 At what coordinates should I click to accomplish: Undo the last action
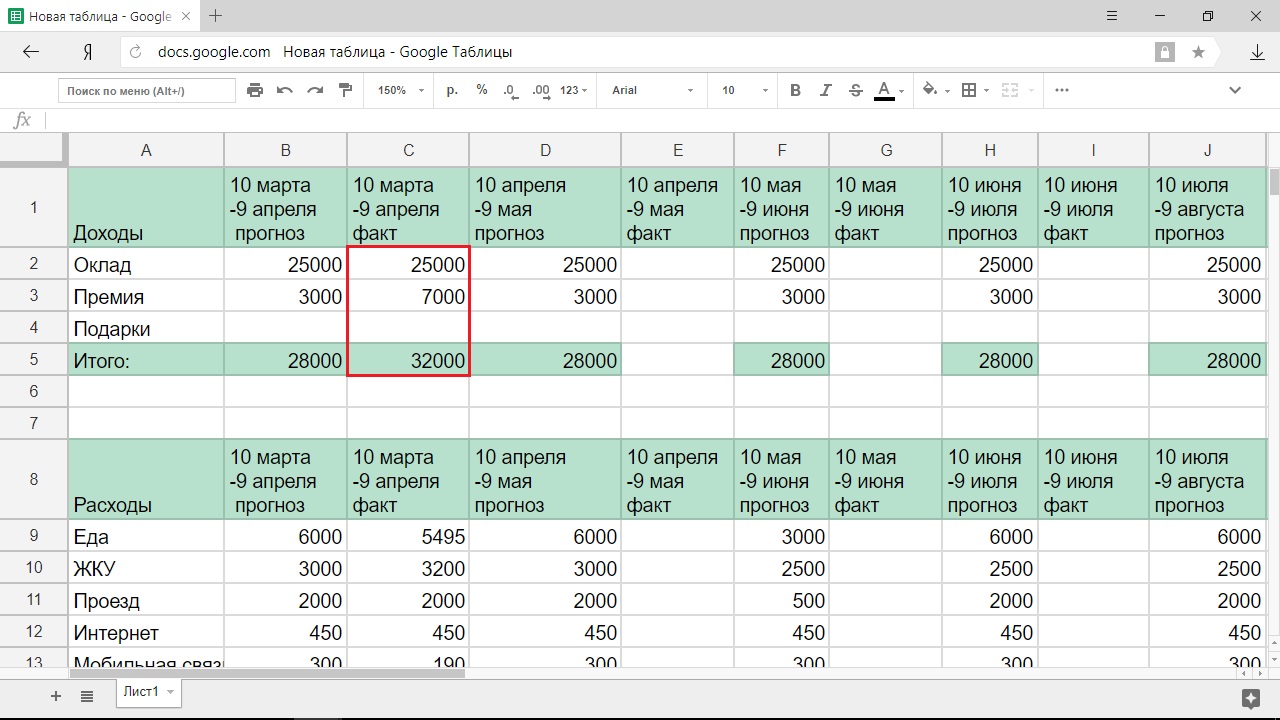pos(285,90)
